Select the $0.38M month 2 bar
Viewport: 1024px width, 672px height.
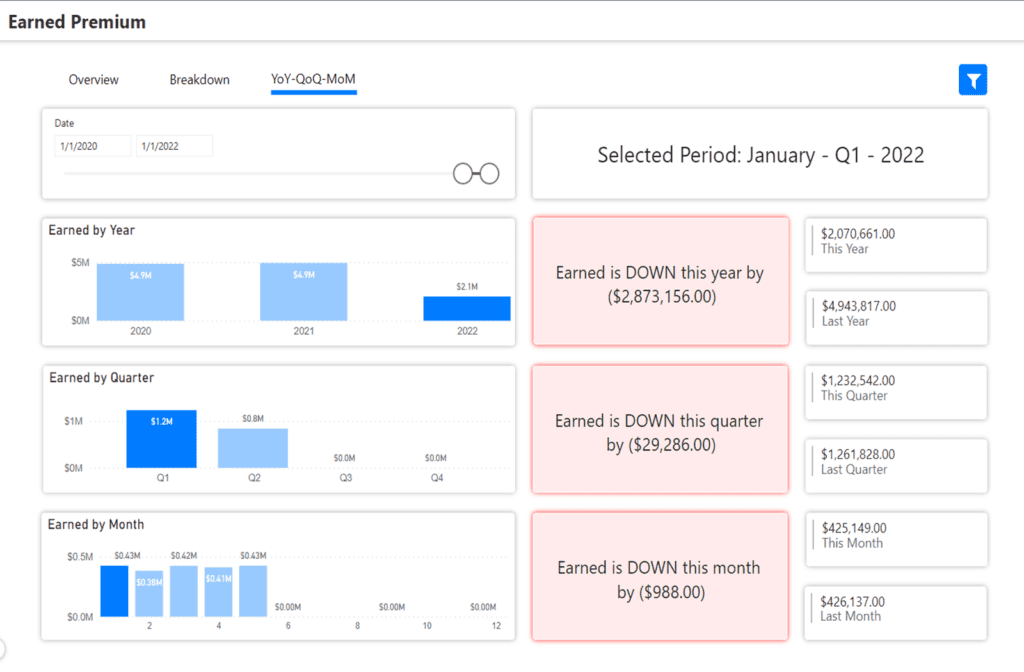click(149, 594)
